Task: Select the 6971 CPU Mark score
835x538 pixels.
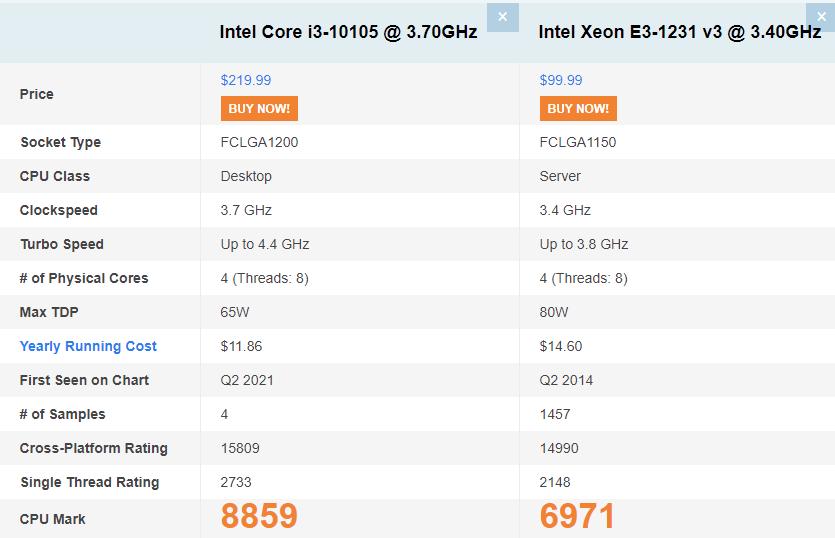Action: coord(578,516)
